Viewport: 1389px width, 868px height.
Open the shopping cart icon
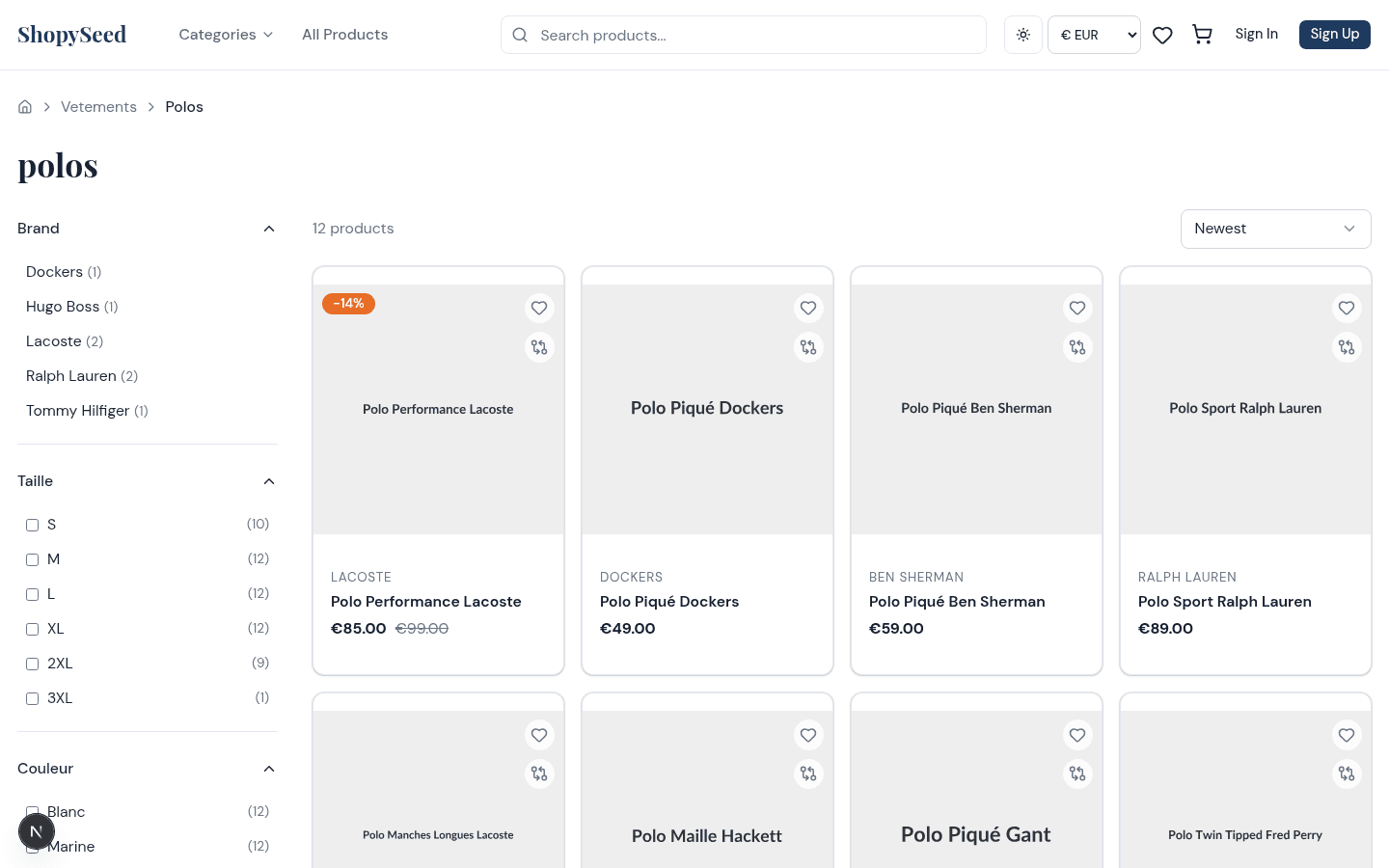click(x=1202, y=34)
